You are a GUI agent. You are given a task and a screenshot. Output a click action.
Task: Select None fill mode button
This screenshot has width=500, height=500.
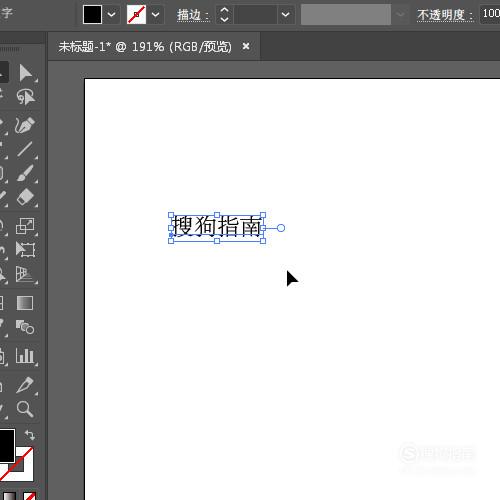pyautogui.click(x=29, y=496)
